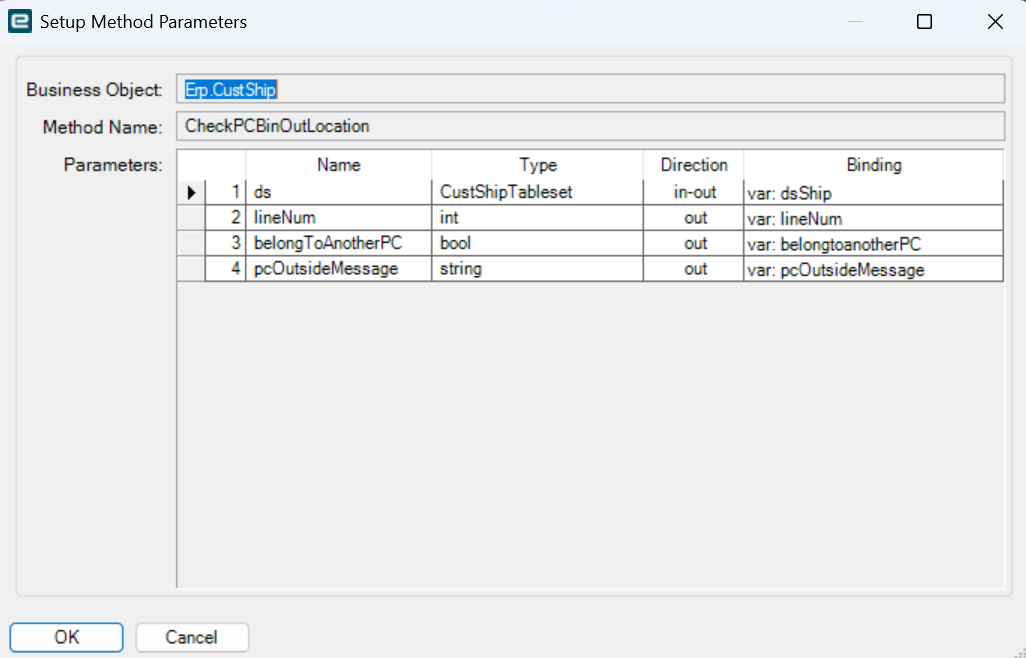
Task: Click the 'bool' type cell
Action: 537,243
